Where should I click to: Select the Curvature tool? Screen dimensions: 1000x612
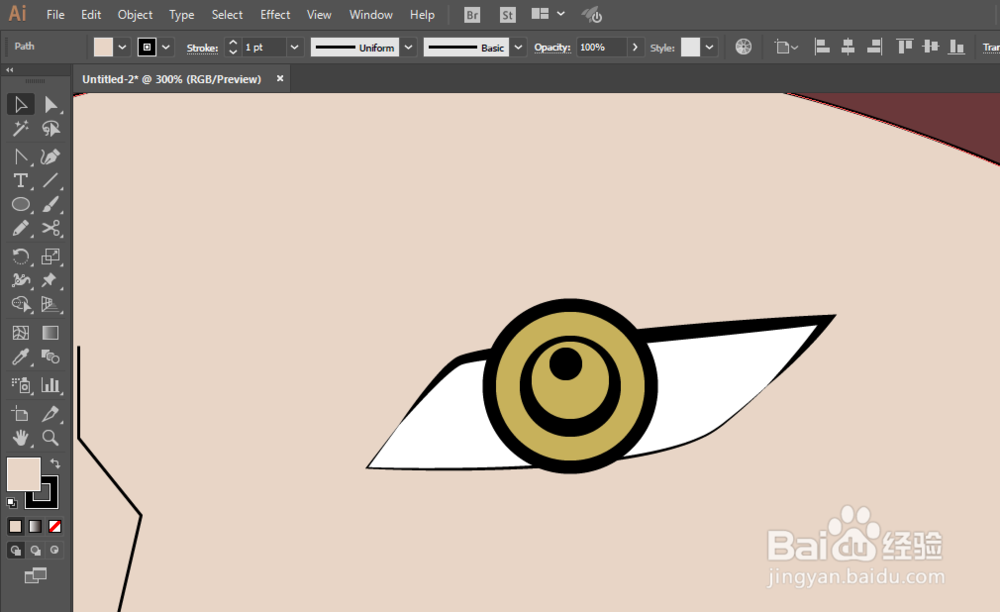click(50, 157)
